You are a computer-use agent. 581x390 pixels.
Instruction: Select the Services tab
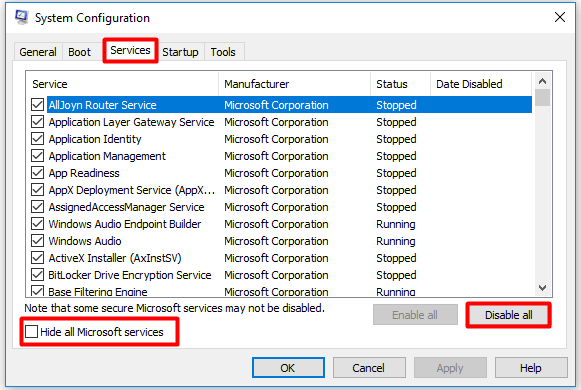pos(130,50)
